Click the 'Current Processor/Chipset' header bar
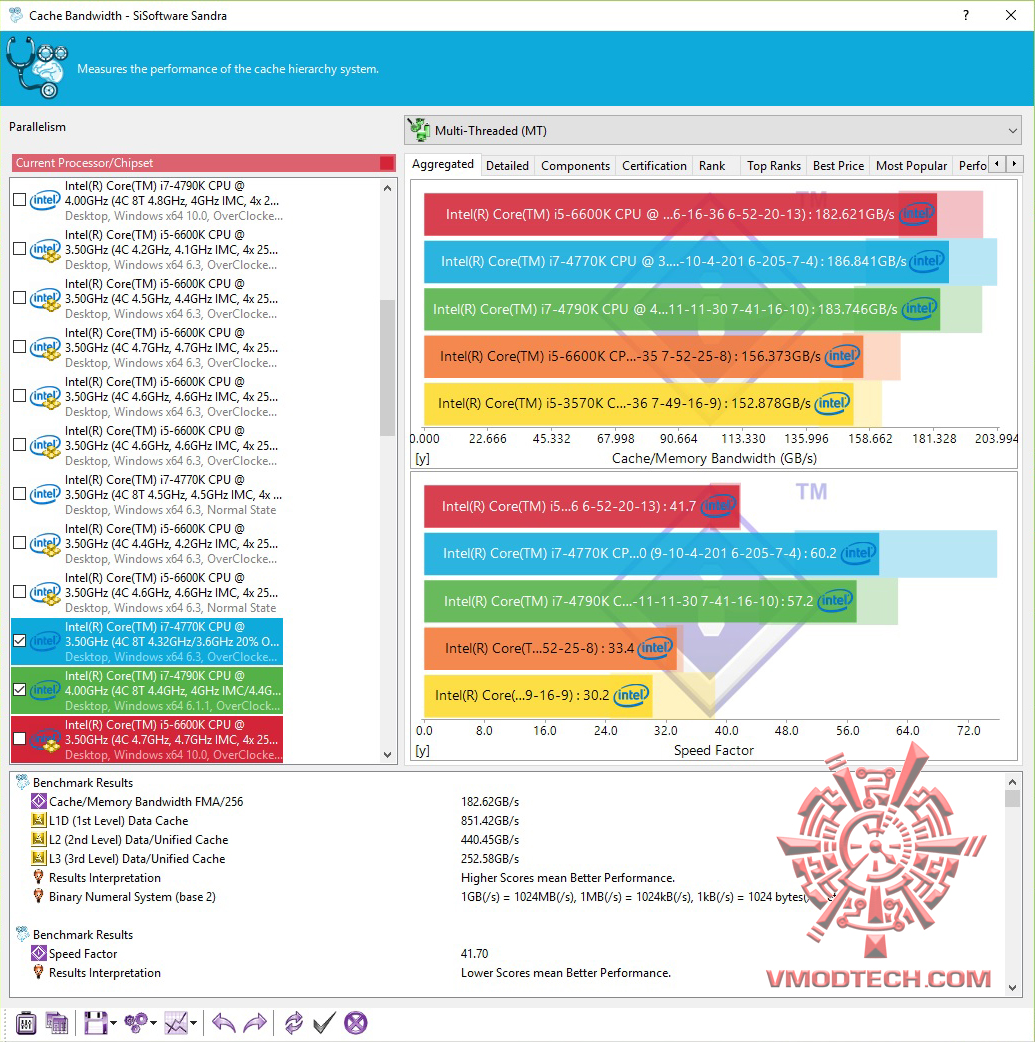The height and width of the screenshot is (1042, 1035). pos(203,163)
